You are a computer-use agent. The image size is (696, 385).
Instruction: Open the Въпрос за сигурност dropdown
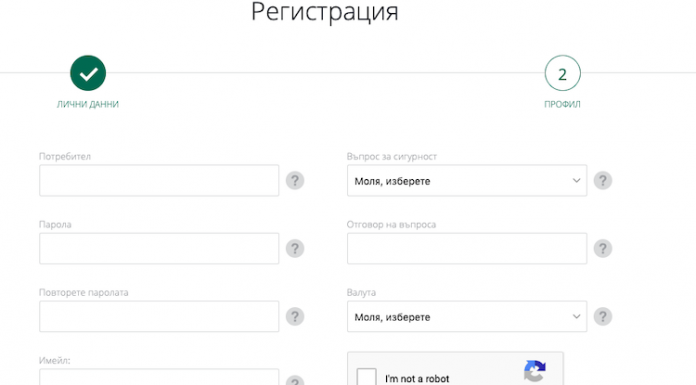click(x=467, y=181)
